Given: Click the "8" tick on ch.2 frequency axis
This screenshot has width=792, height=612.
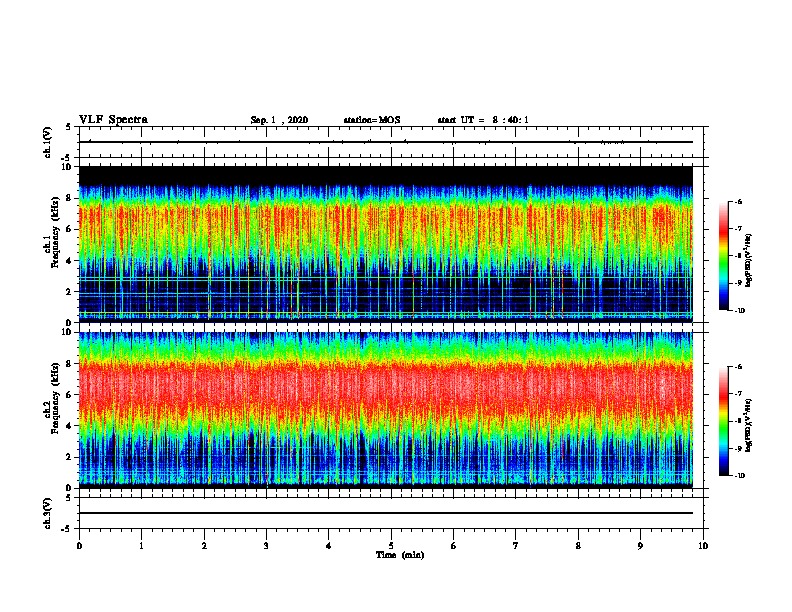Looking at the screenshot, I should point(70,363).
